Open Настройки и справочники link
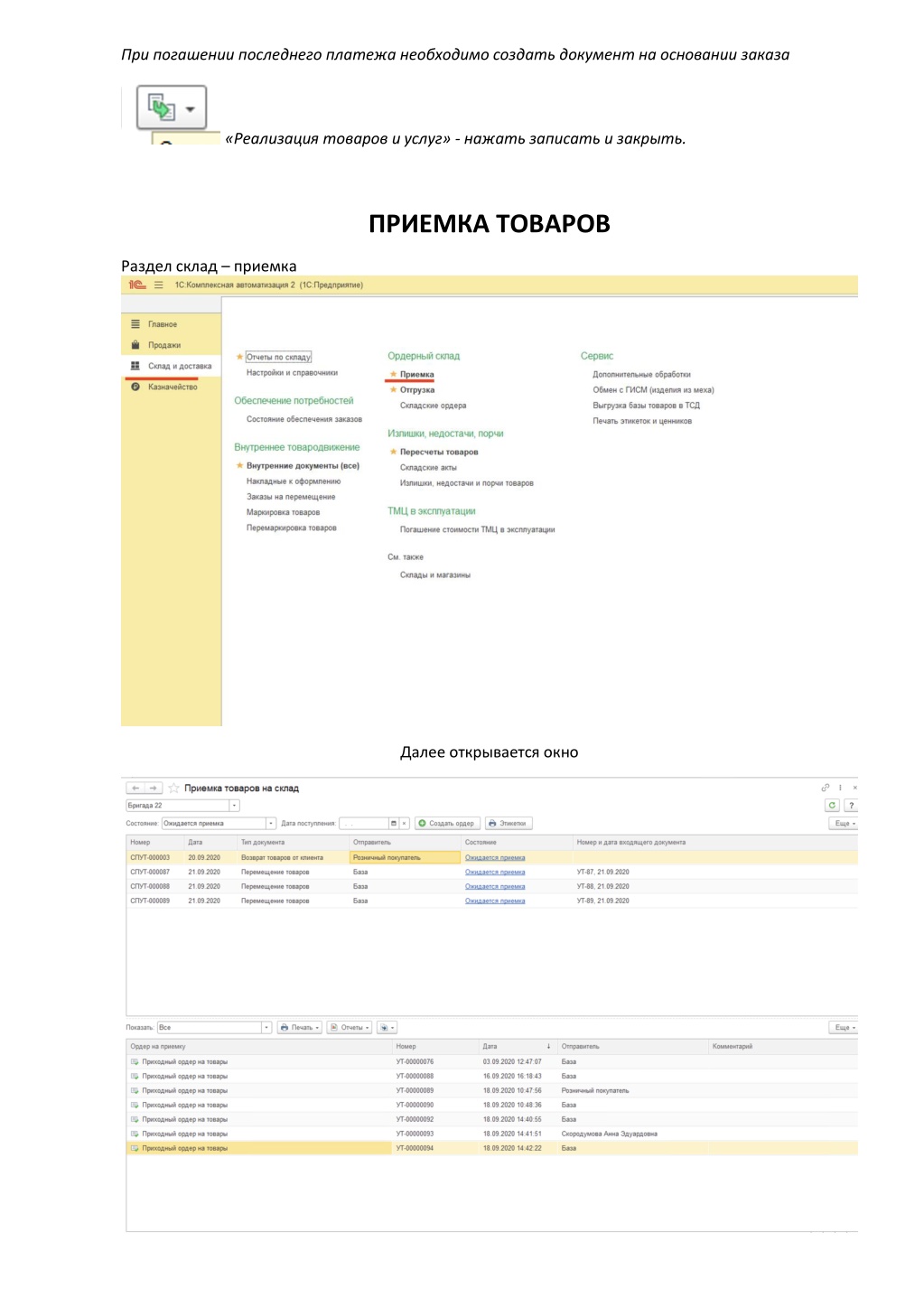This screenshot has width=924, height=1307. (x=292, y=372)
